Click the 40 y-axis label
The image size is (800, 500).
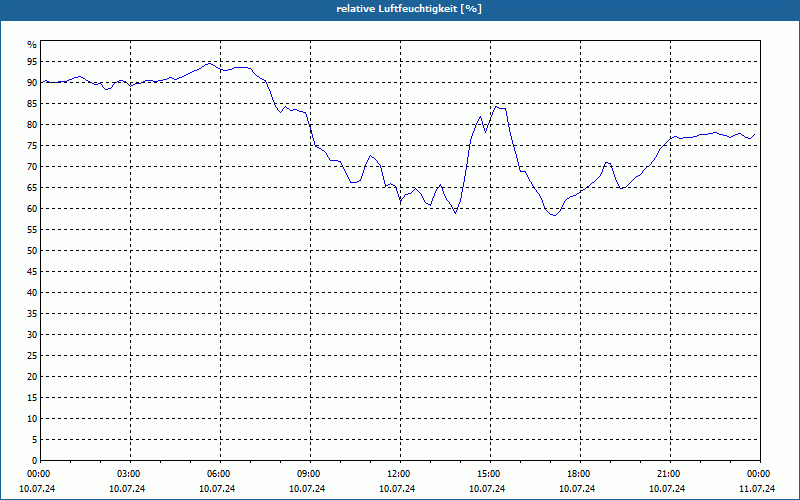click(x=32, y=292)
